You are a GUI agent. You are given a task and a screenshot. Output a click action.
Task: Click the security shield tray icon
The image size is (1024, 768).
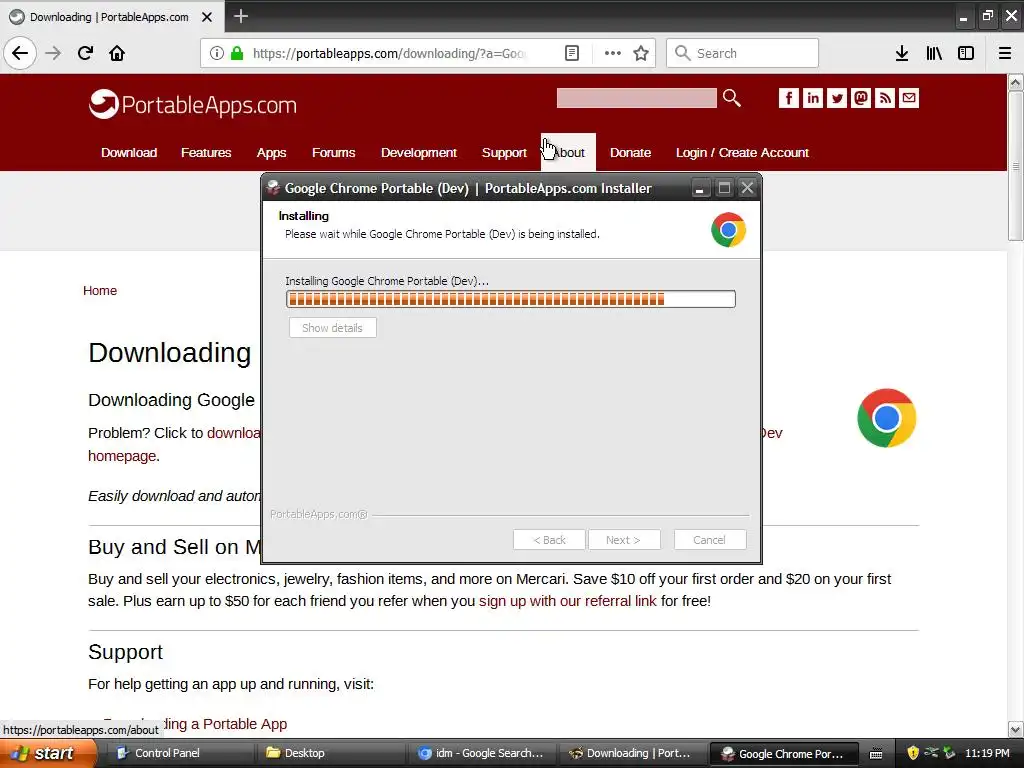pyautogui.click(x=912, y=753)
